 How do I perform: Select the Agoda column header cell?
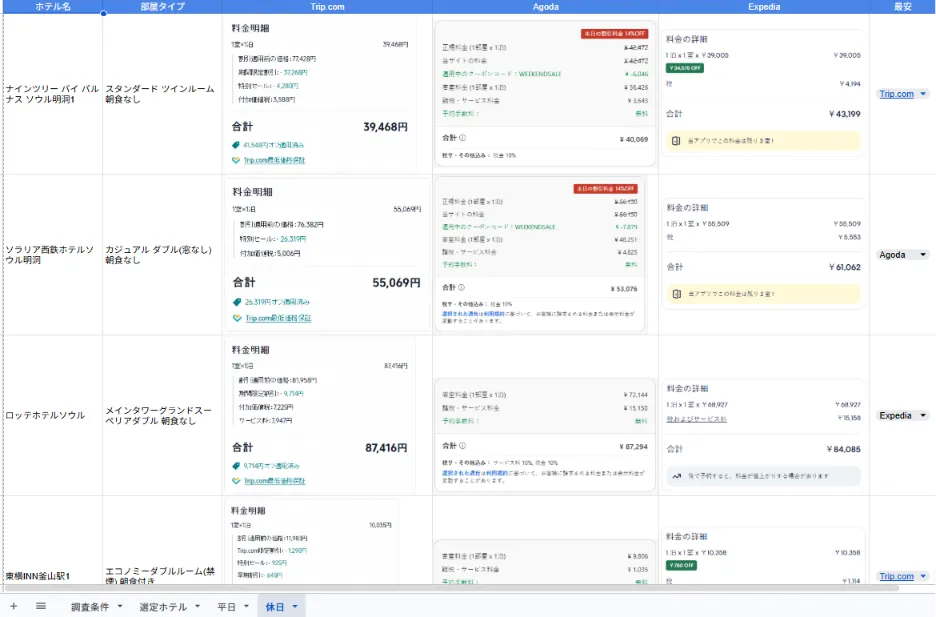pos(546,7)
